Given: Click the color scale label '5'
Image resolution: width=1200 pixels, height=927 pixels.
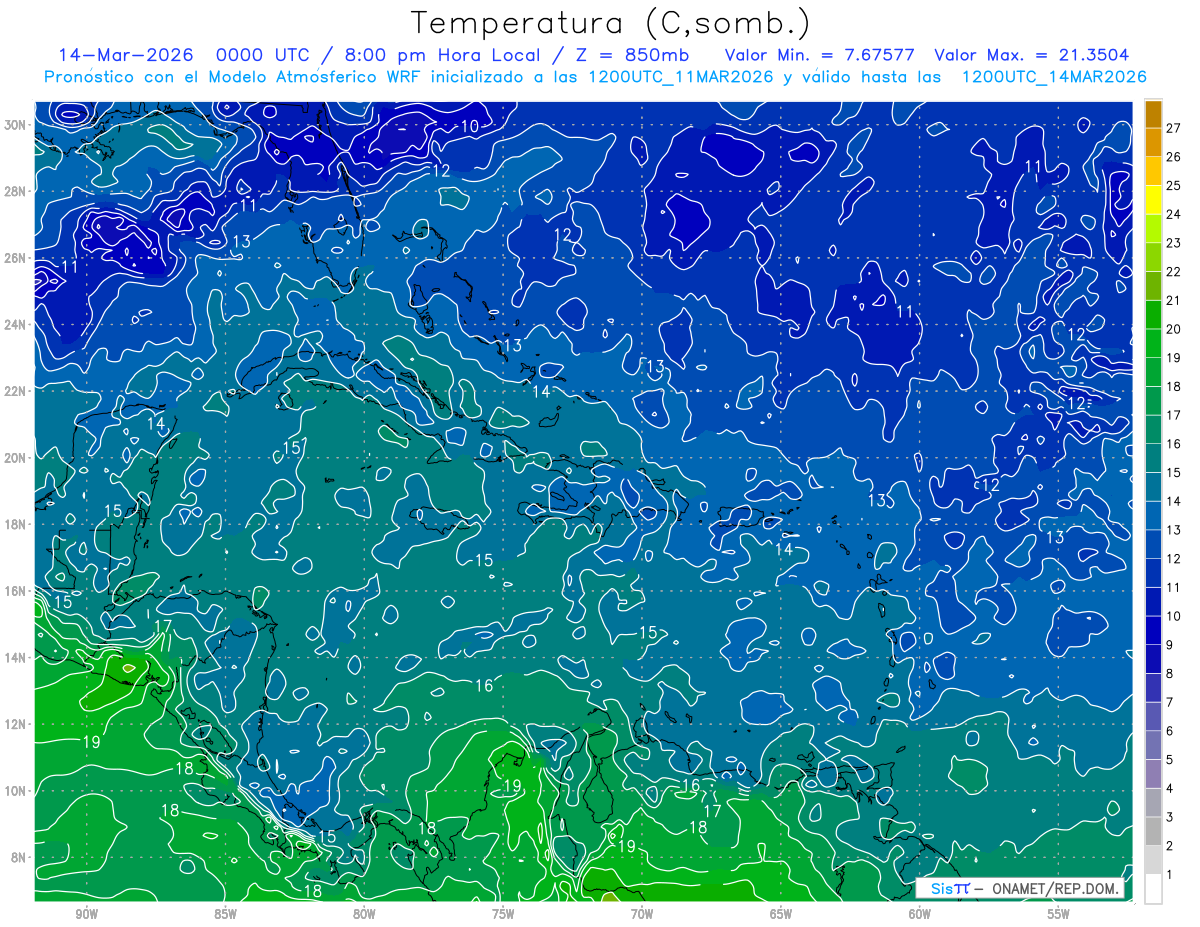Looking at the screenshot, I should 1170,760.
